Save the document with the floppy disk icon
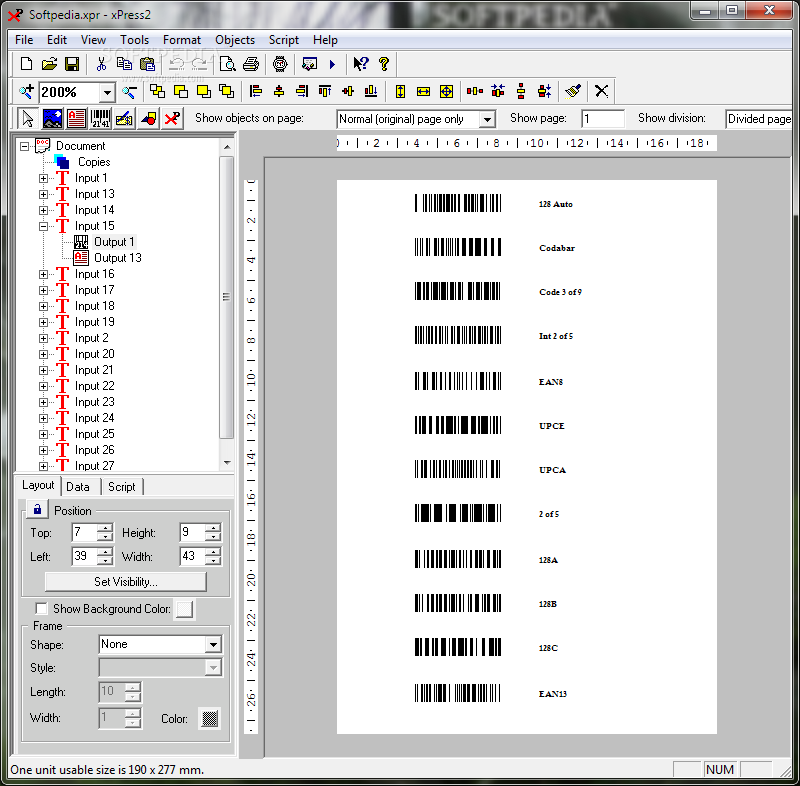Screen dimensions: 800x786 click(x=72, y=64)
